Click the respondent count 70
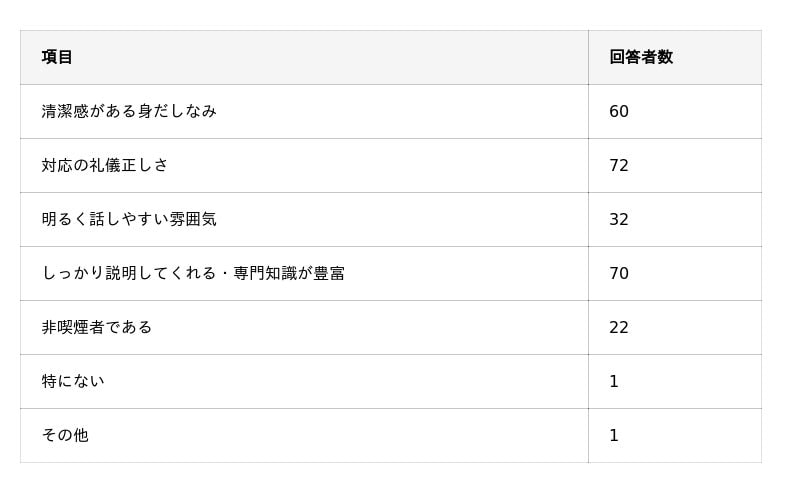 618,273
